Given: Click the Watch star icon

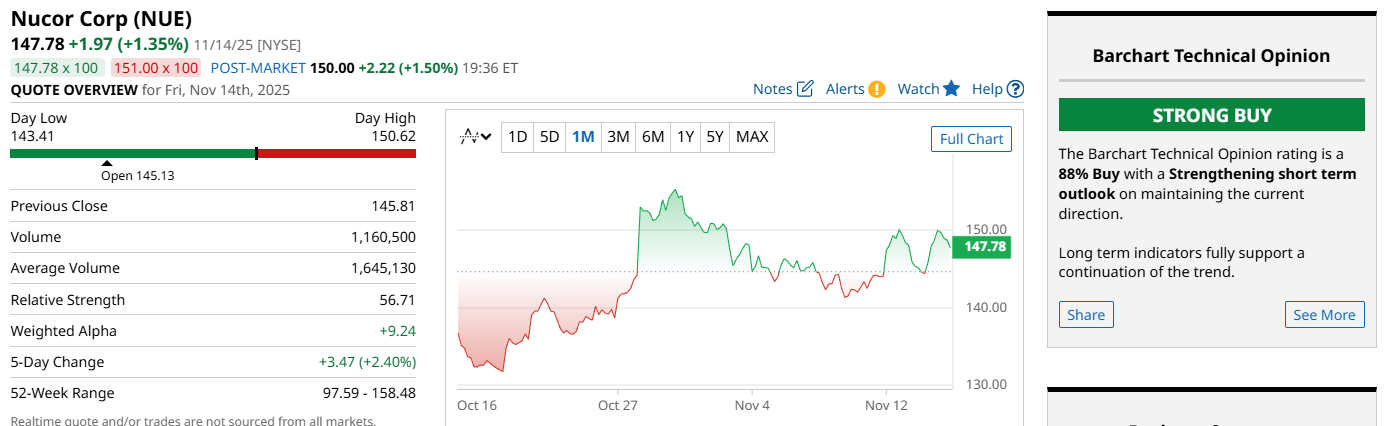Looking at the screenshot, I should (951, 89).
